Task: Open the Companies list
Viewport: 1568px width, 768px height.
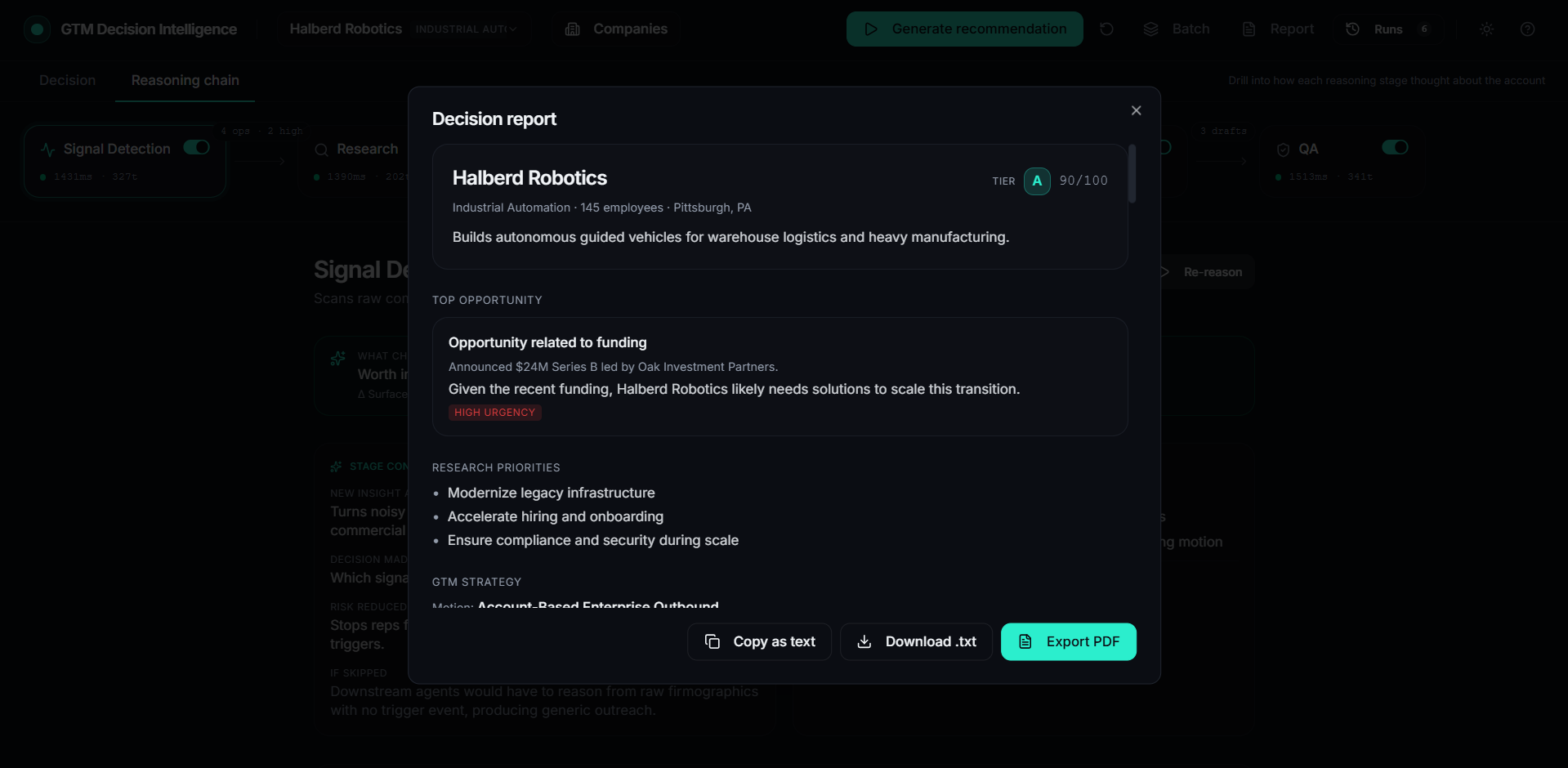Action: [x=617, y=29]
